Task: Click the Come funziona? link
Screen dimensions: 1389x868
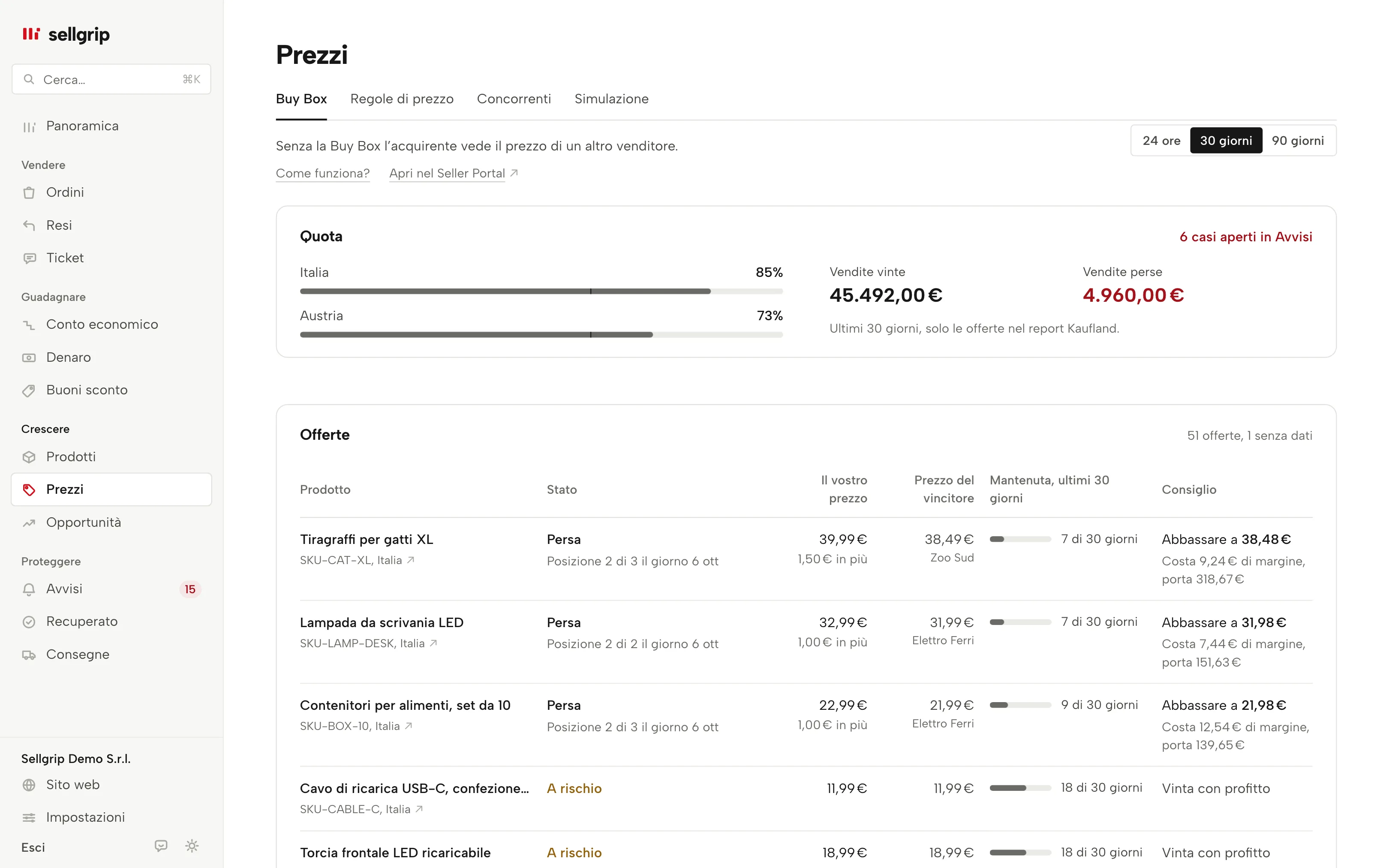Action: coord(322,173)
